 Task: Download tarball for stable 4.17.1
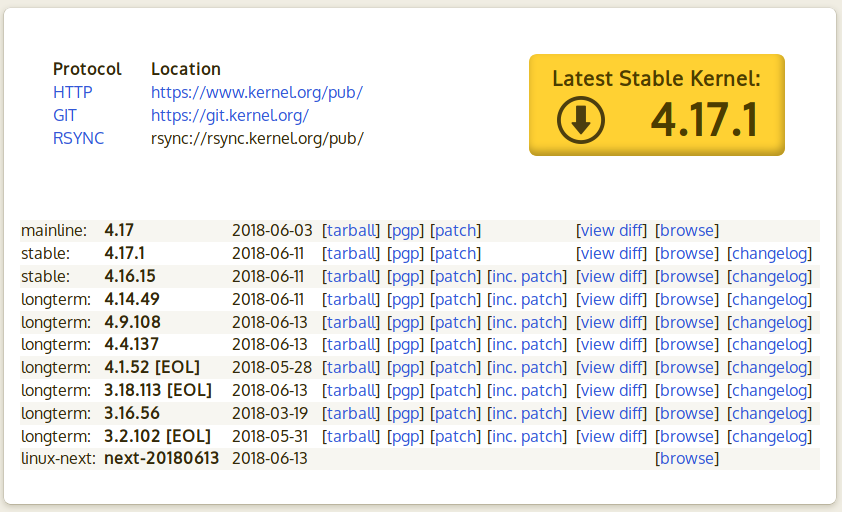[351, 254]
